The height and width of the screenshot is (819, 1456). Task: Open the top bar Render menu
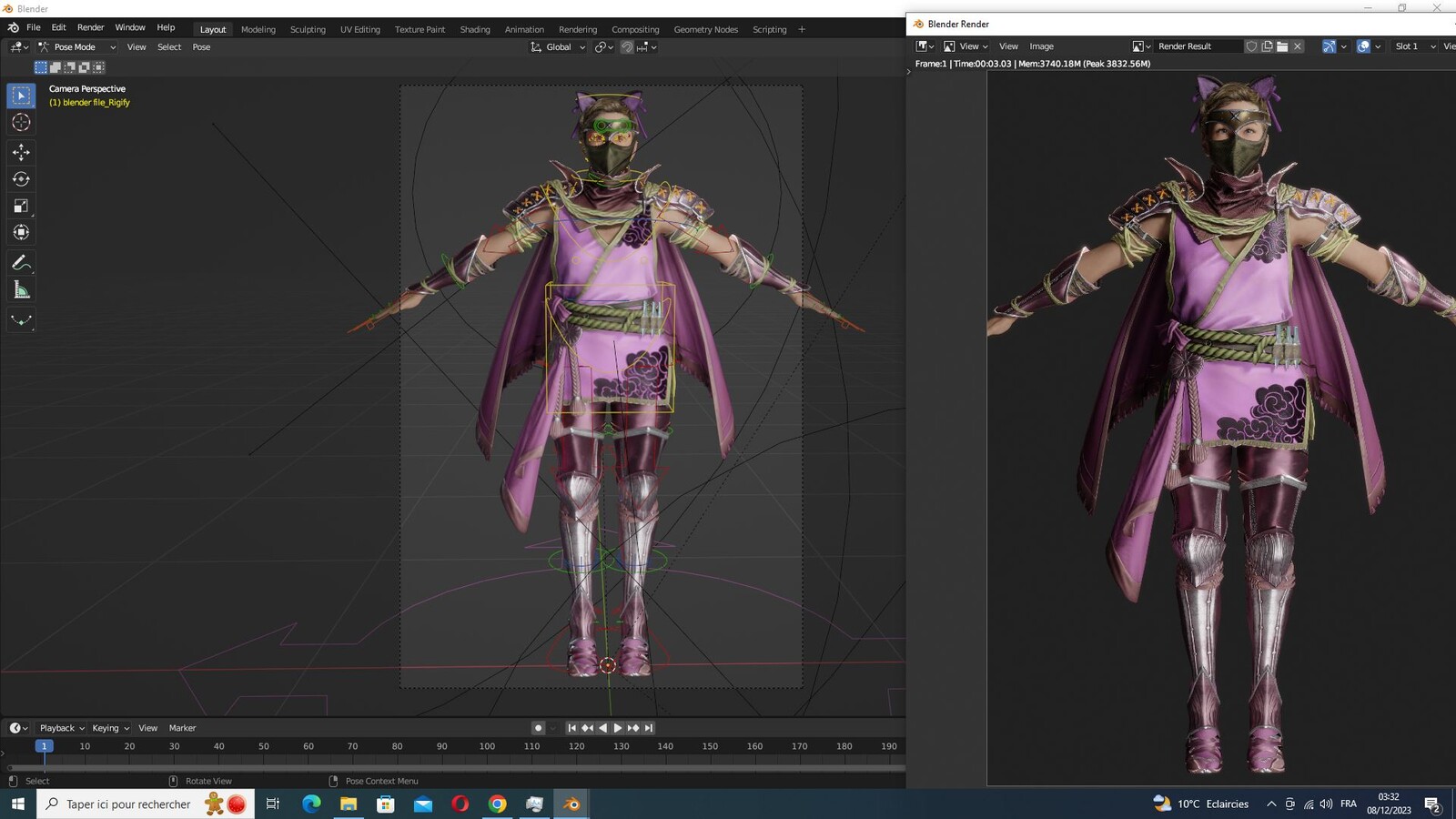tap(90, 27)
